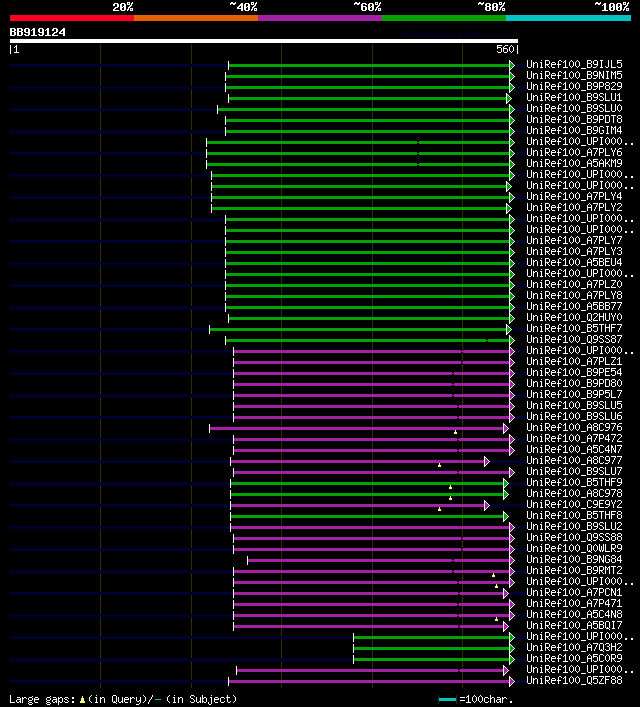
Task: Open the UniRef100_B9PDT8 entry
Action: pyautogui.click(x=574, y=119)
